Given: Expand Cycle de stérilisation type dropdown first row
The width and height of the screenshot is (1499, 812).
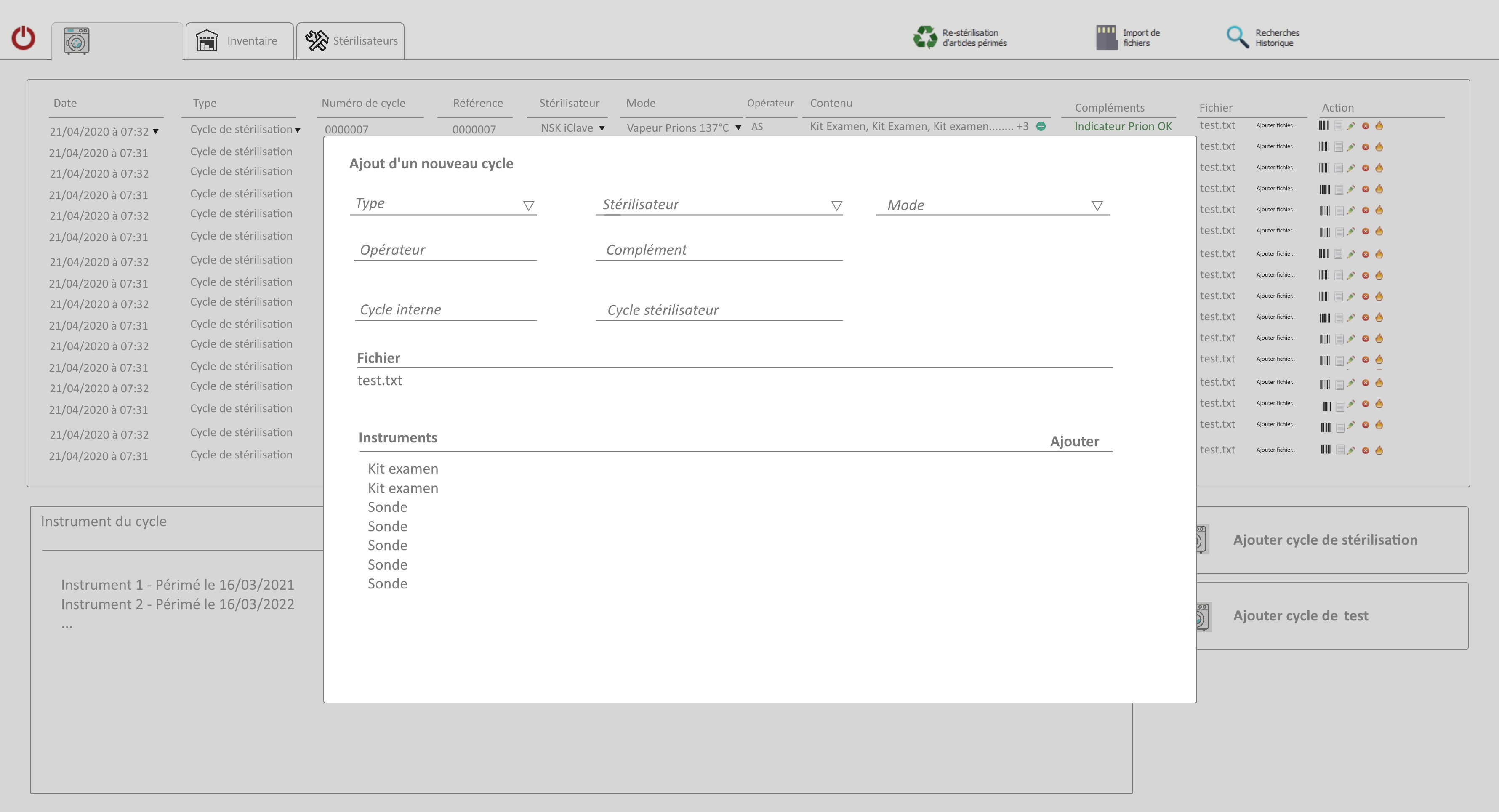Looking at the screenshot, I should (297, 130).
